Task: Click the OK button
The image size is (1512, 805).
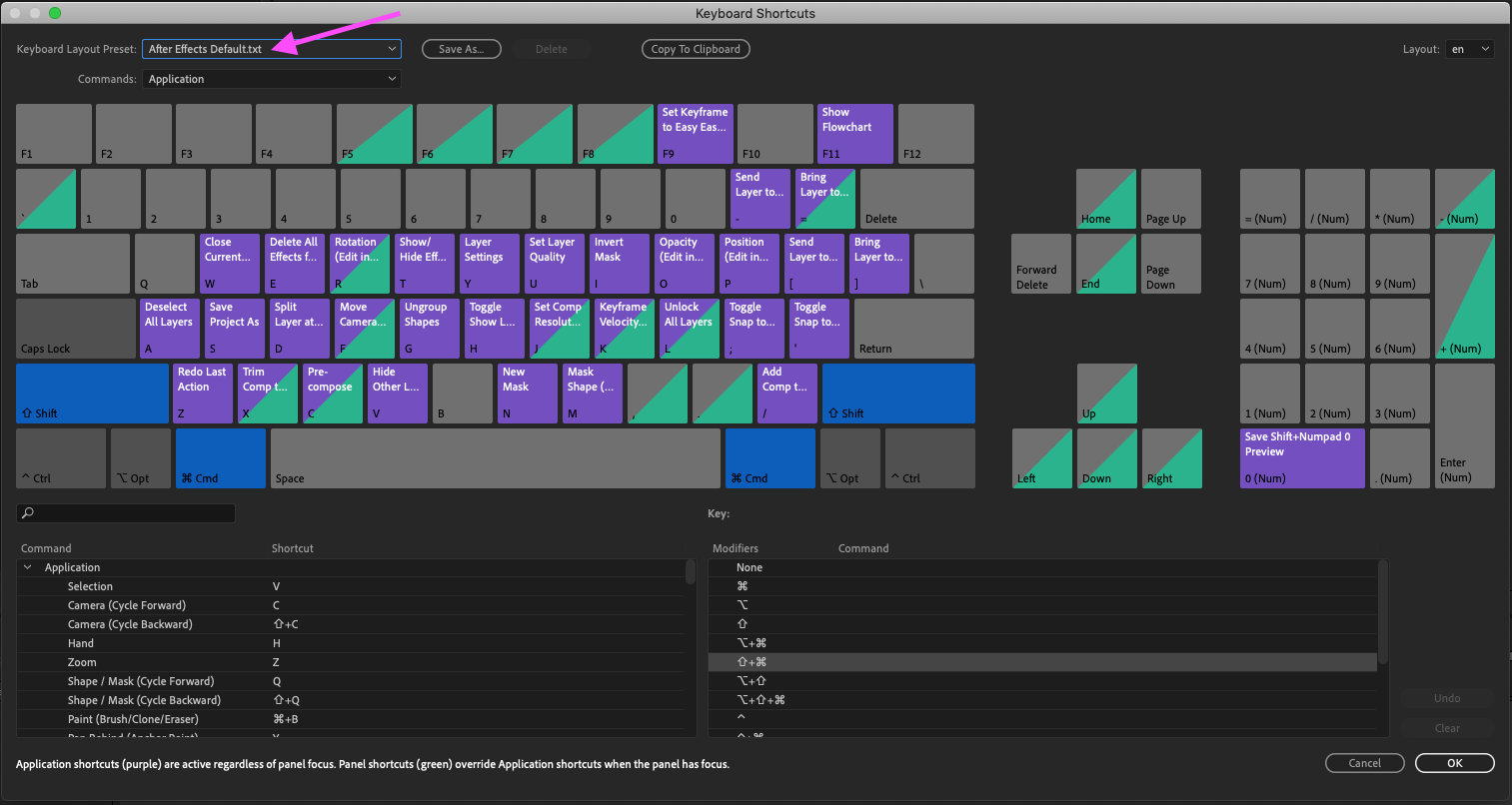Action: coord(1455,763)
